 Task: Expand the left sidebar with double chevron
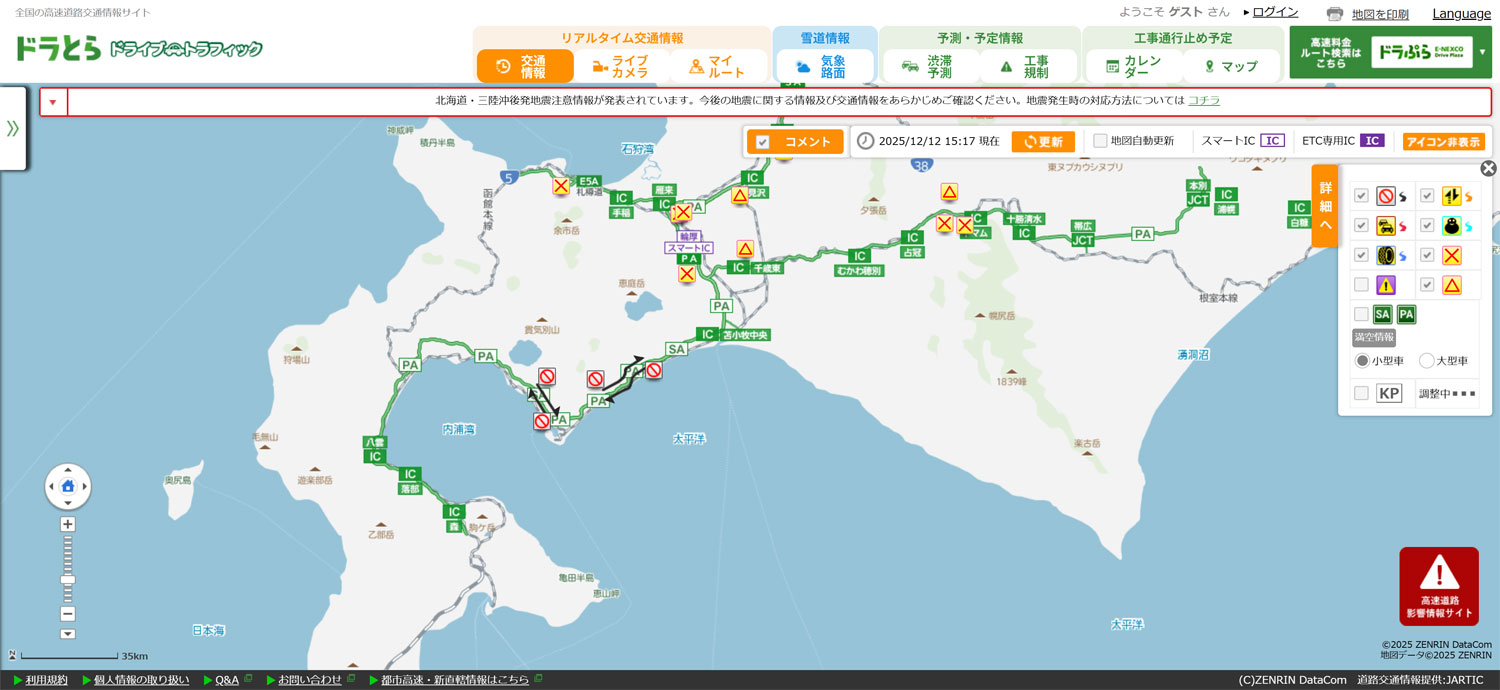point(13,128)
